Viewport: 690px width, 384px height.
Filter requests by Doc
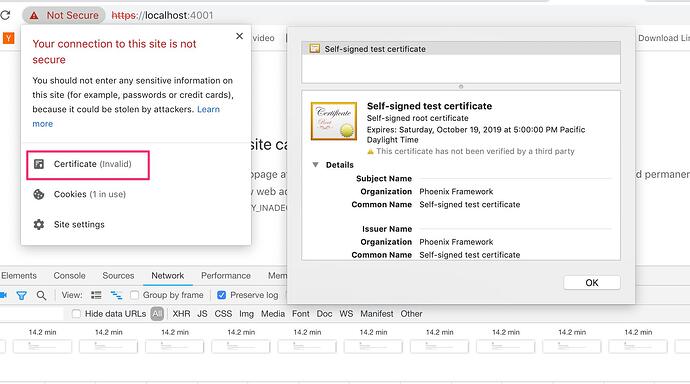324,314
